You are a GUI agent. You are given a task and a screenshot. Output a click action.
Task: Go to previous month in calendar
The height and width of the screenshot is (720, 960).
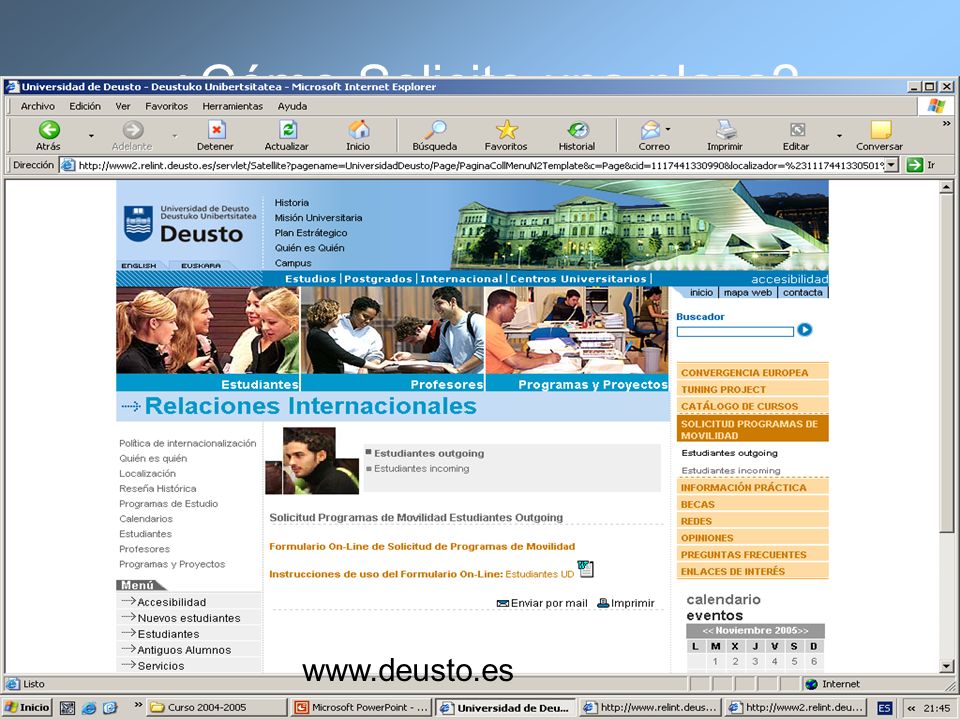coord(708,631)
